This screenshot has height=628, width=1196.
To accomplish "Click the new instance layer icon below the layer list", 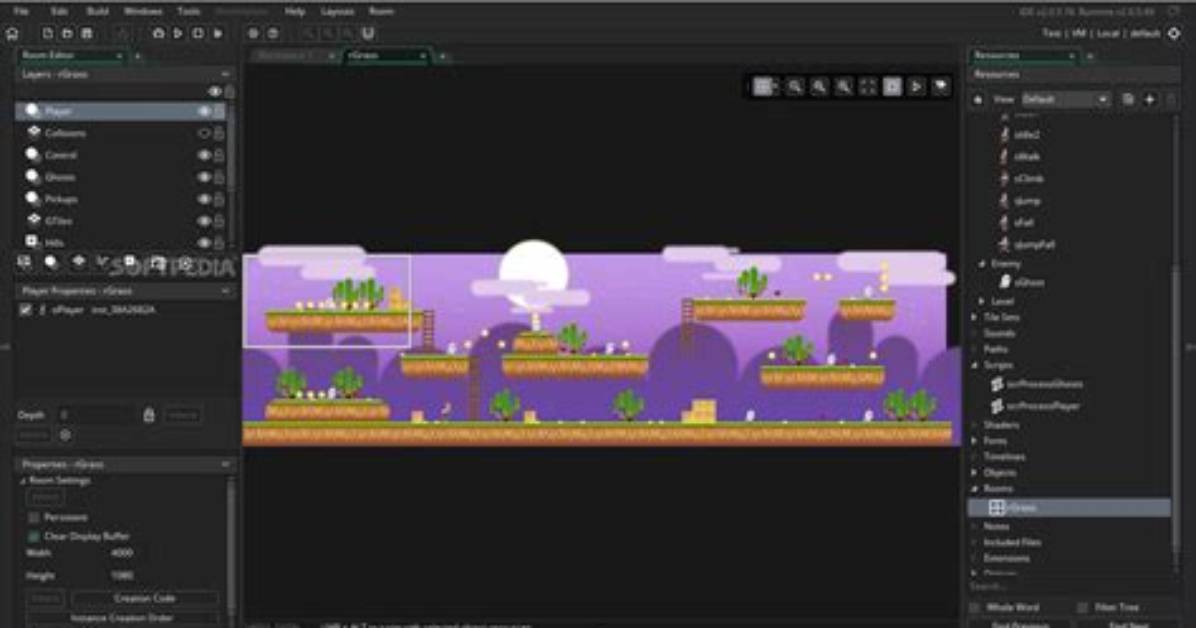I will pos(51,262).
